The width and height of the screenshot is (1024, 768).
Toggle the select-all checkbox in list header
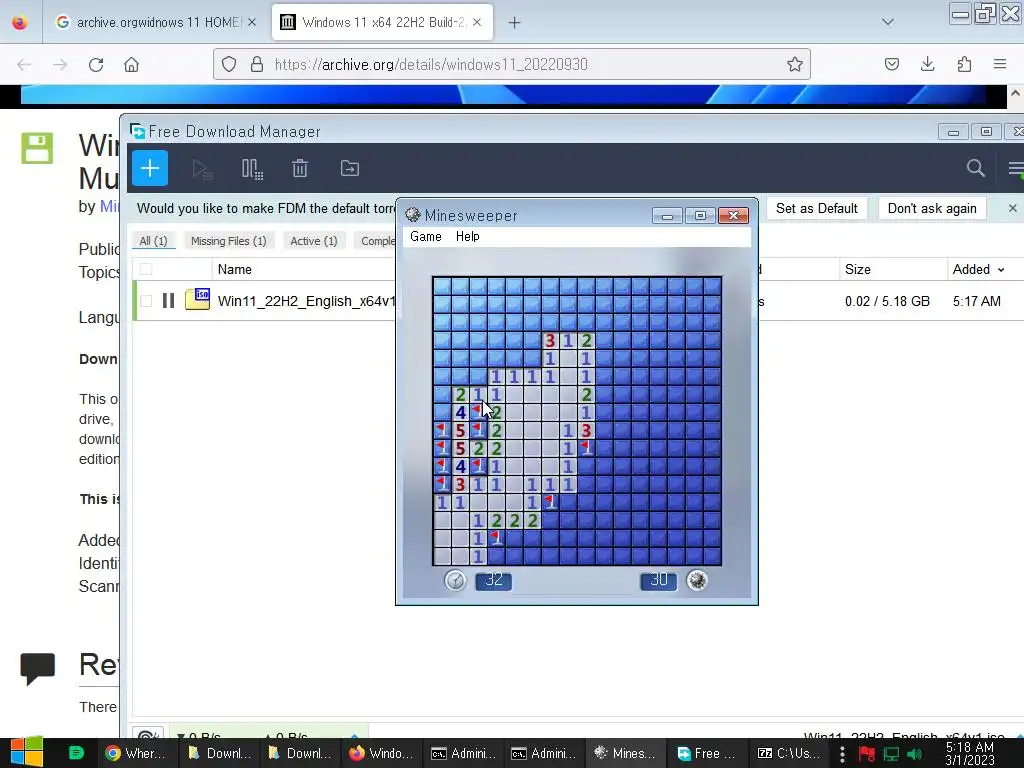click(x=146, y=269)
